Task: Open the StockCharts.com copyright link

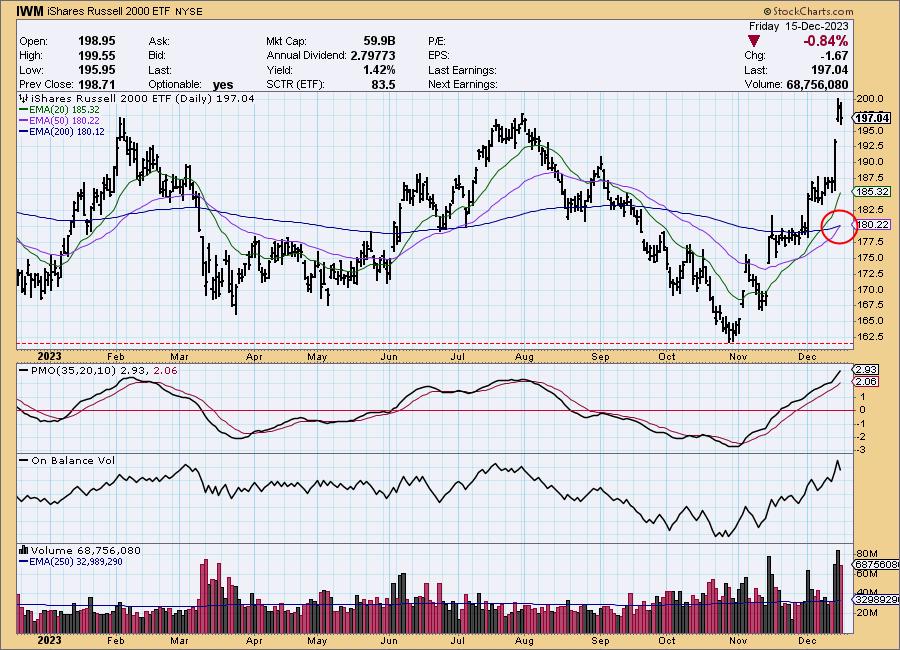Action: pyautogui.click(x=808, y=11)
